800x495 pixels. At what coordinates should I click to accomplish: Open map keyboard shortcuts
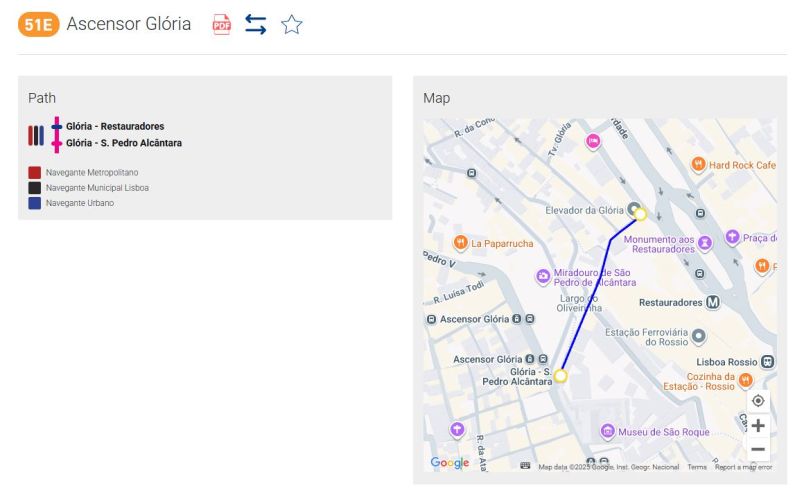[x=525, y=466]
